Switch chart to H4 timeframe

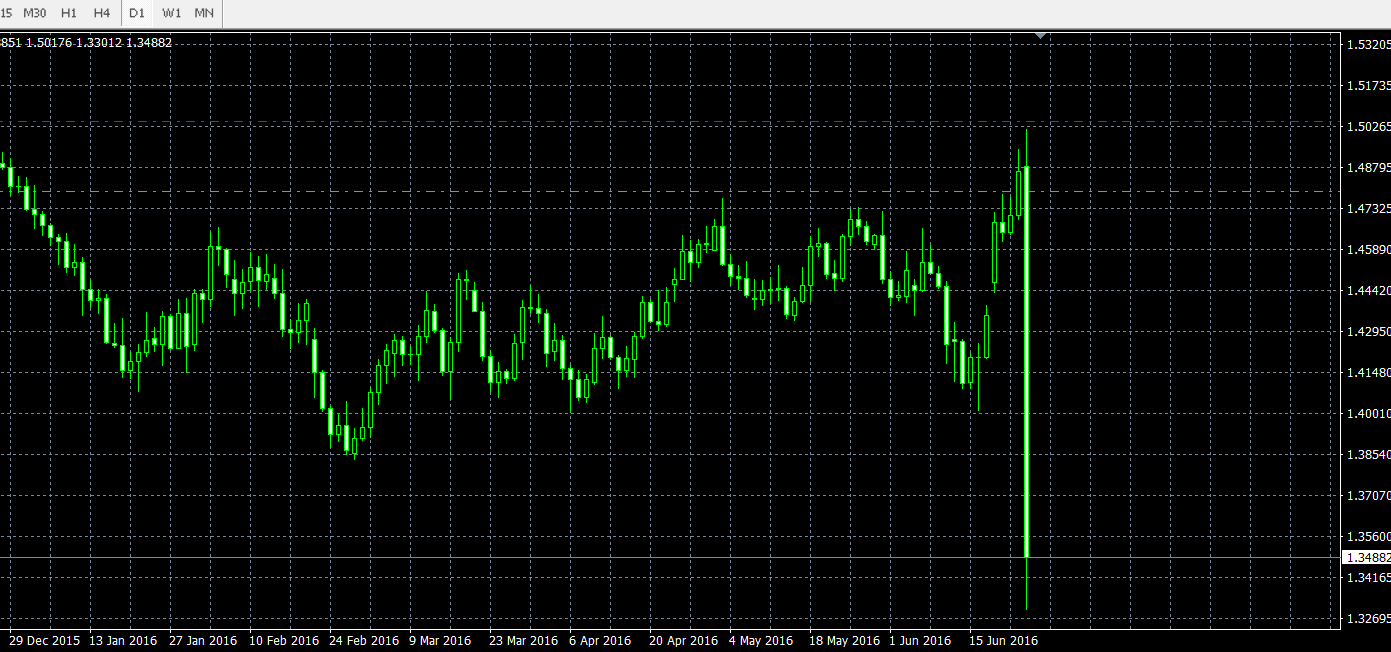point(102,13)
